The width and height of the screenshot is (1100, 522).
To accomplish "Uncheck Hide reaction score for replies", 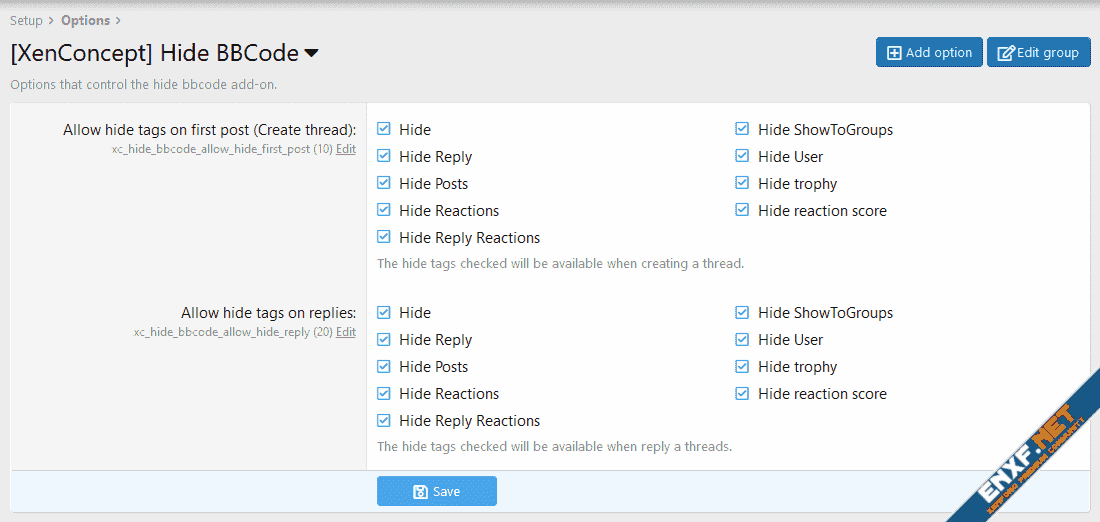I will click(x=742, y=394).
